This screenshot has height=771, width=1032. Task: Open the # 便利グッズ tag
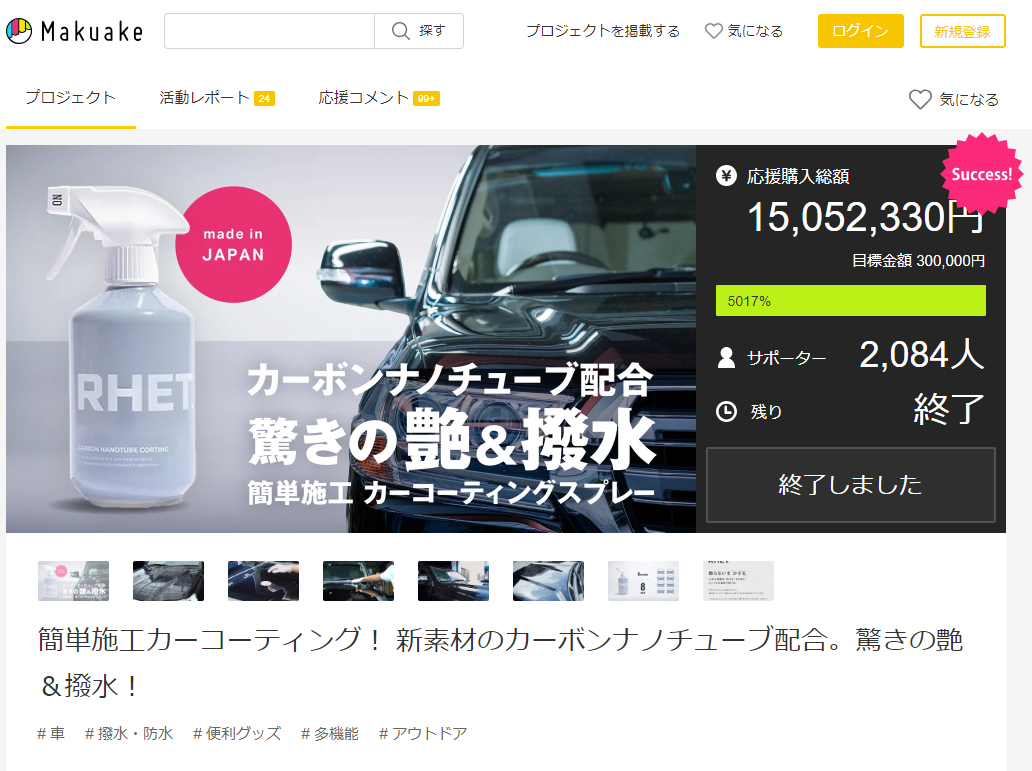237,733
